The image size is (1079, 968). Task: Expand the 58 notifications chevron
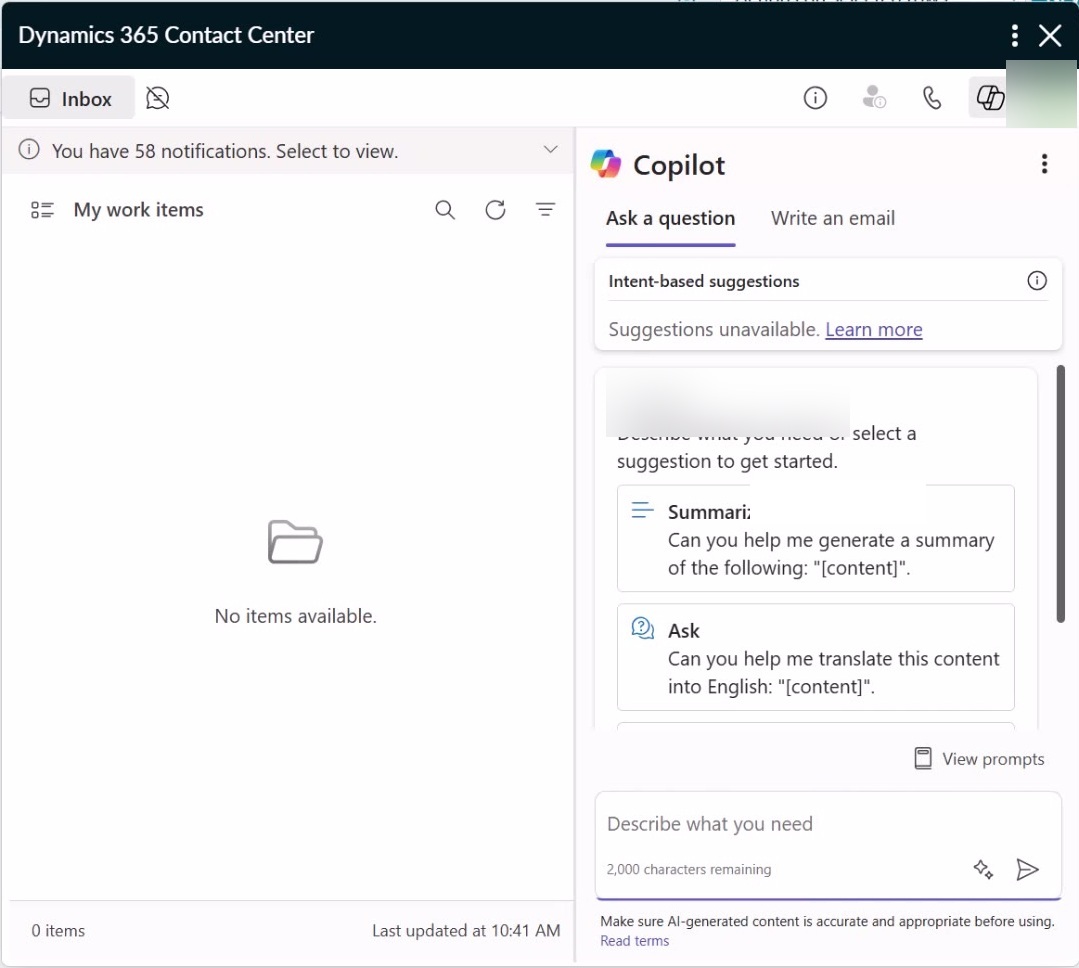[551, 149]
